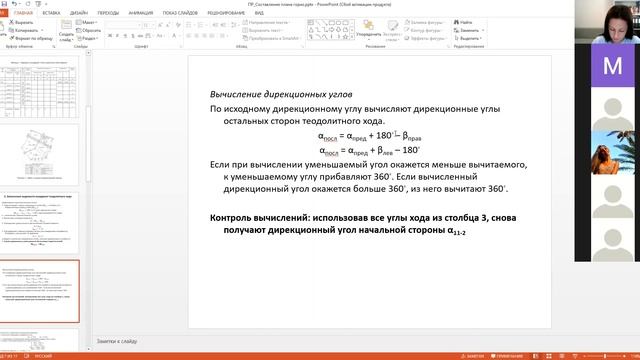Select the text box shape in gallery
The width and height of the screenshot is (640, 360).
pos(311,22)
